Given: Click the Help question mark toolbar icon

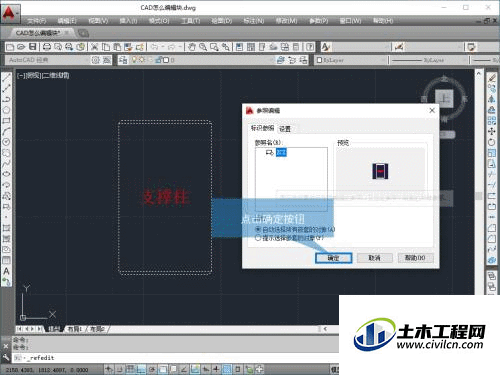Looking at the screenshot, I should (x=310, y=47).
